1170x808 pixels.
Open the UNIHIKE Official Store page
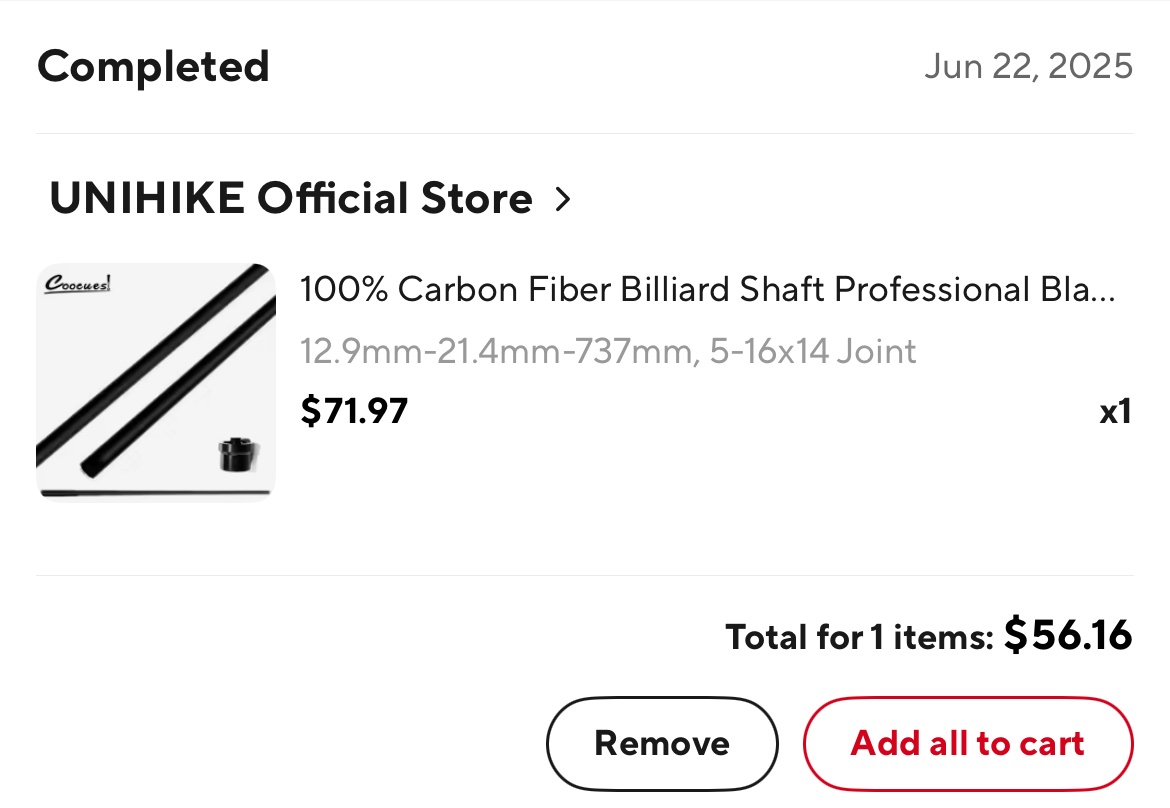click(x=290, y=199)
